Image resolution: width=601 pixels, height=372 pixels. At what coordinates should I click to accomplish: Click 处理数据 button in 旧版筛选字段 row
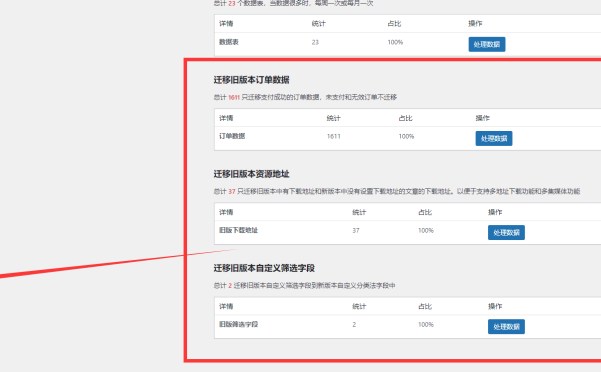pyautogui.click(x=506, y=327)
